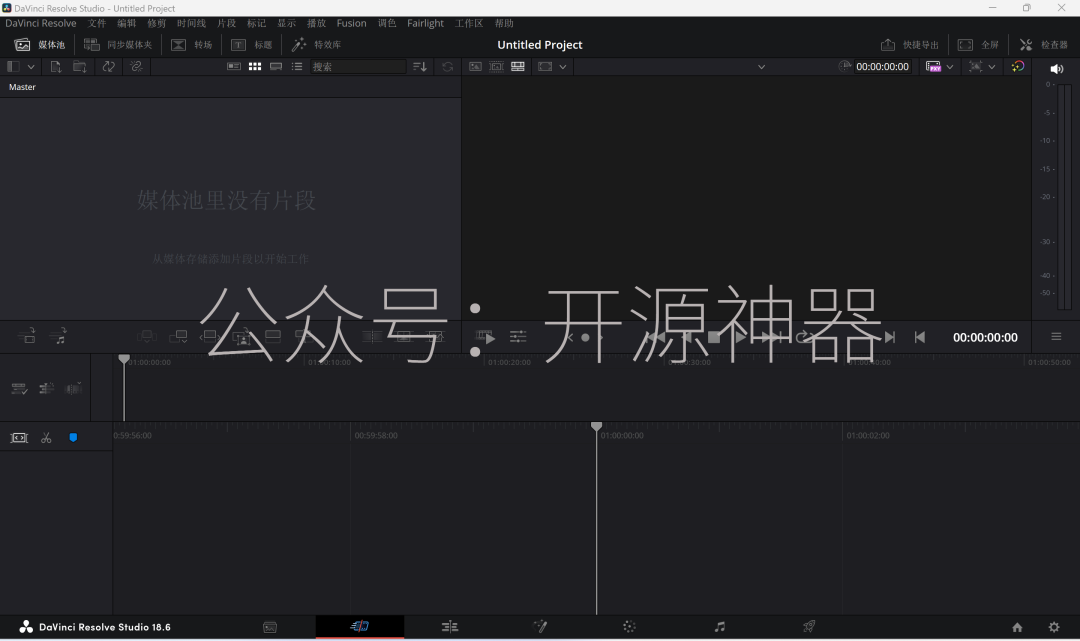This screenshot has width=1080, height=641.
Task: Switch media pool to thumbnail grid view
Action: click(x=255, y=67)
